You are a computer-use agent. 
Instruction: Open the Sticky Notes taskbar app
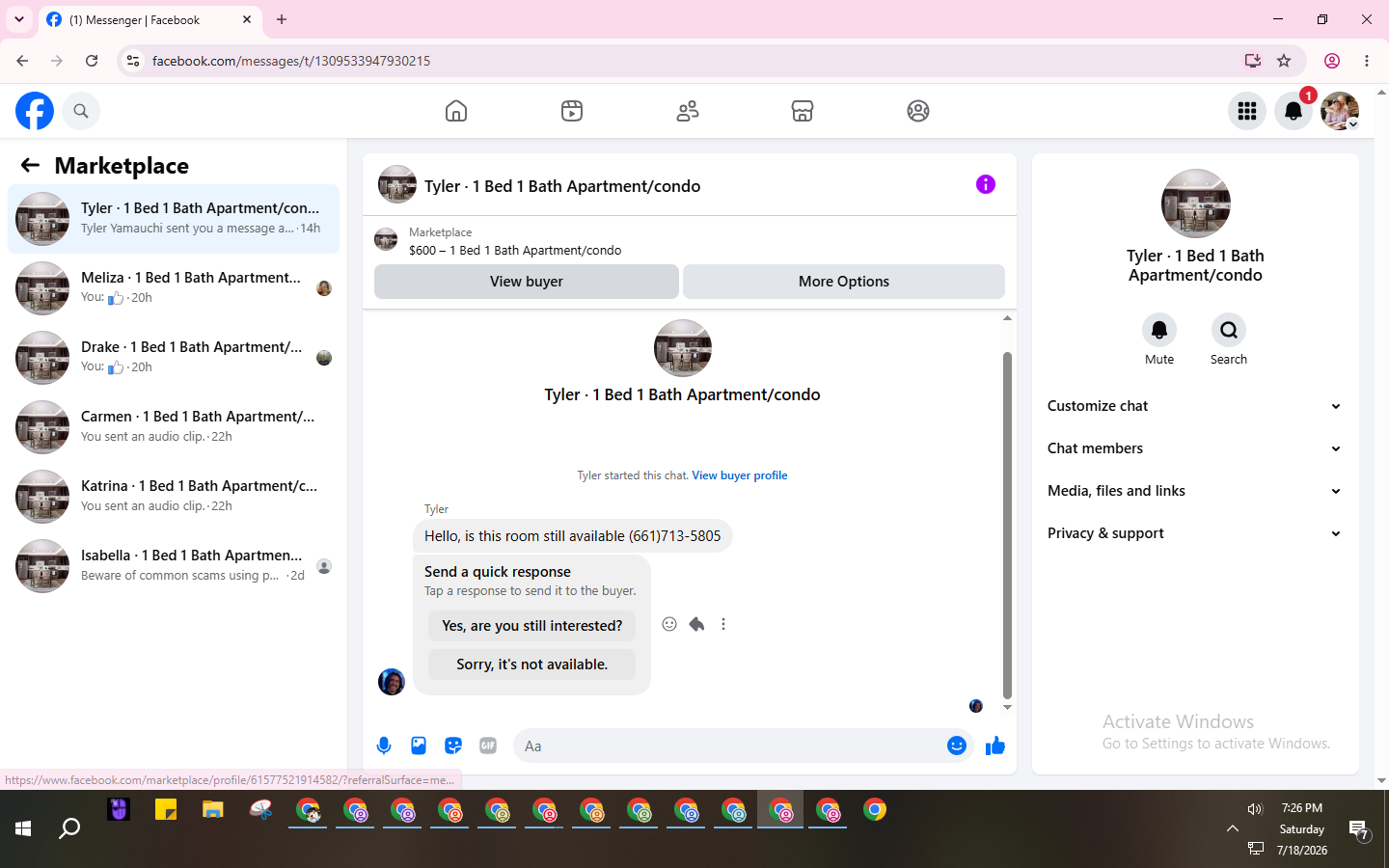166,810
